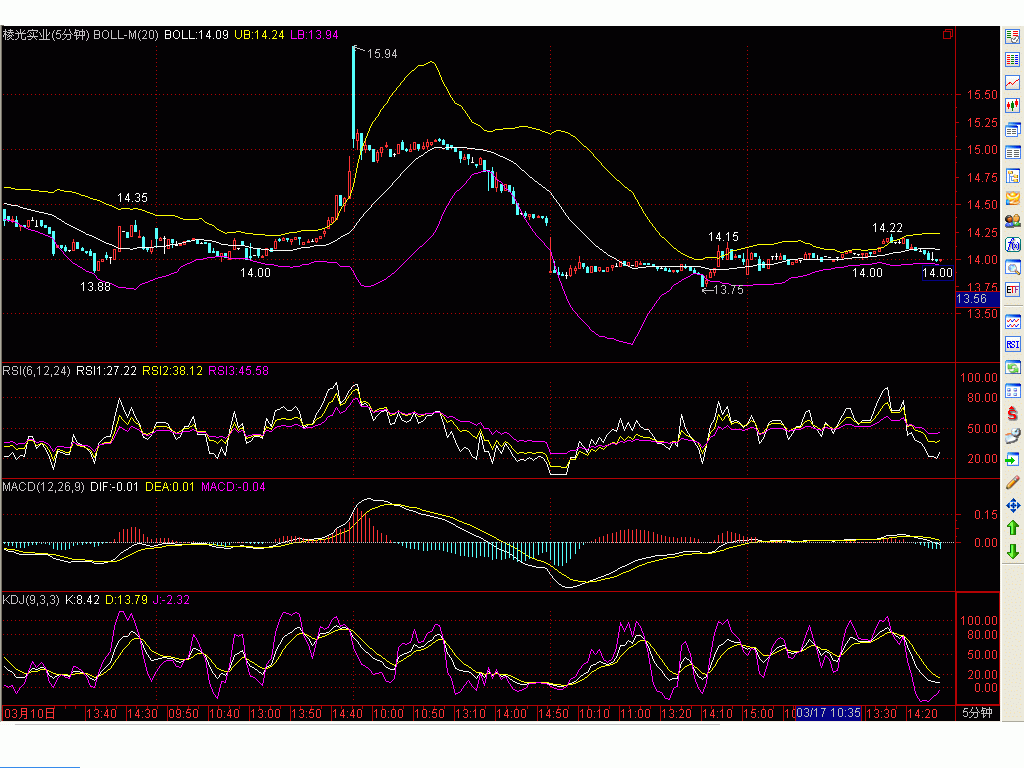The image size is (1024, 768).
Task: Click the DIF:-0.01 value
Action: pos(114,487)
